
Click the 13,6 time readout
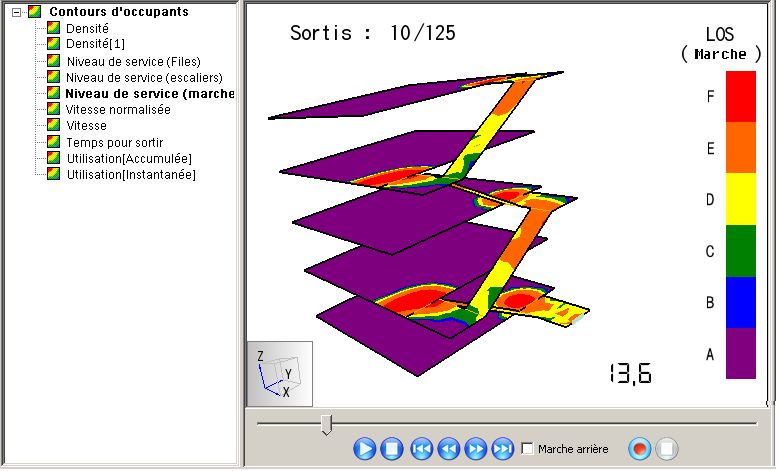(x=630, y=373)
